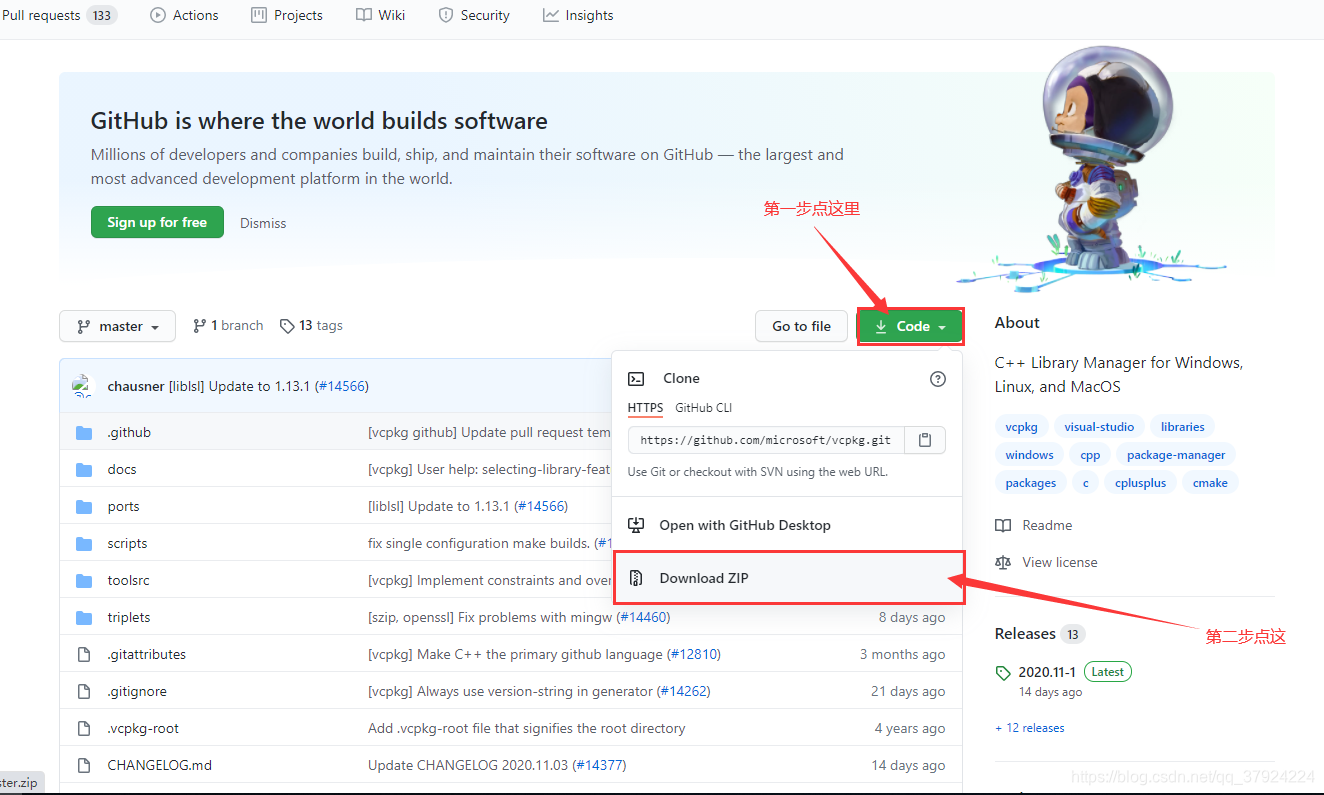
Task: Click chausner author name in latest commit
Action: click(136, 386)
